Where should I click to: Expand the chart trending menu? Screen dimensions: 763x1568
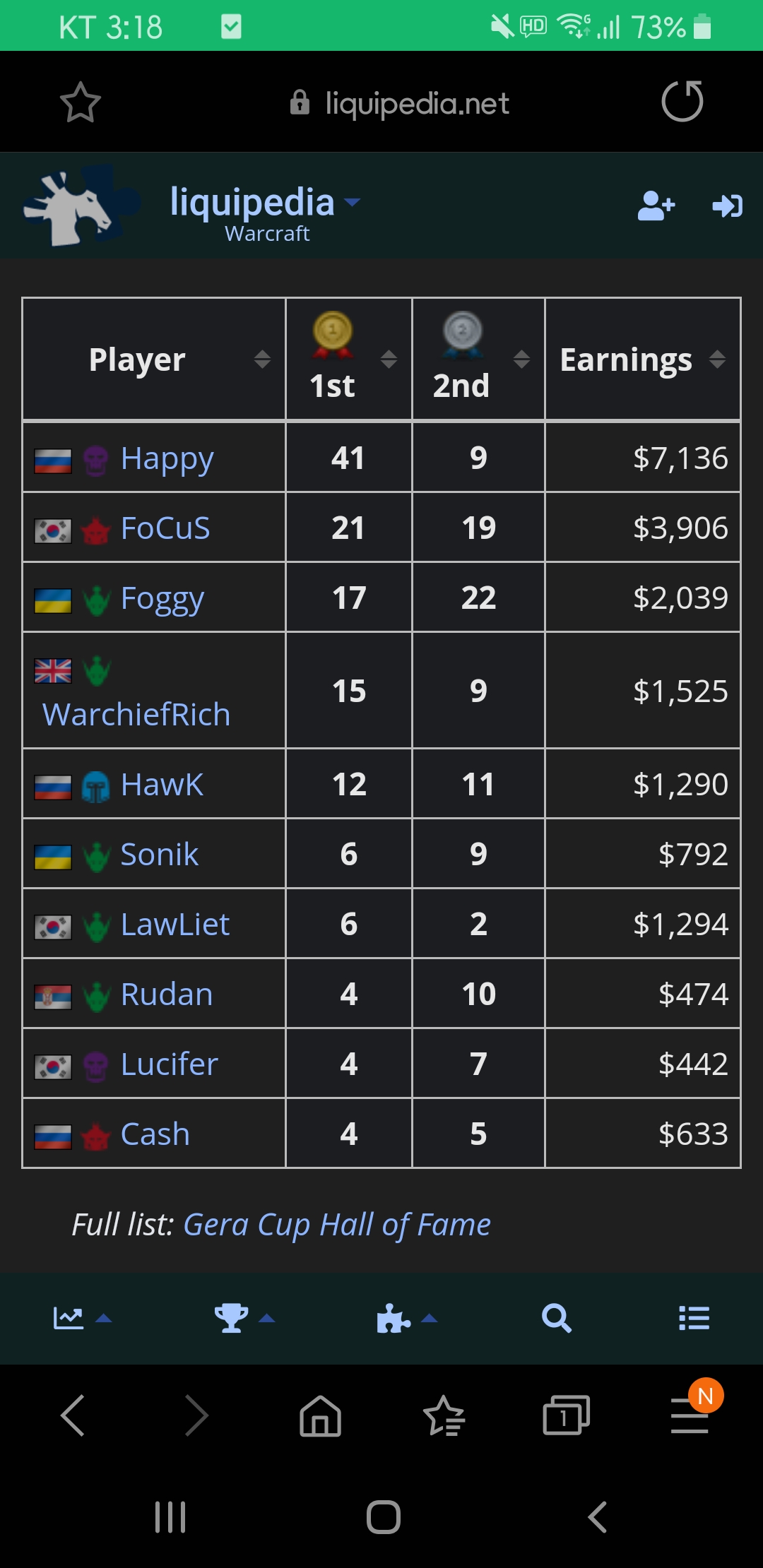[x=83, y=1318]
